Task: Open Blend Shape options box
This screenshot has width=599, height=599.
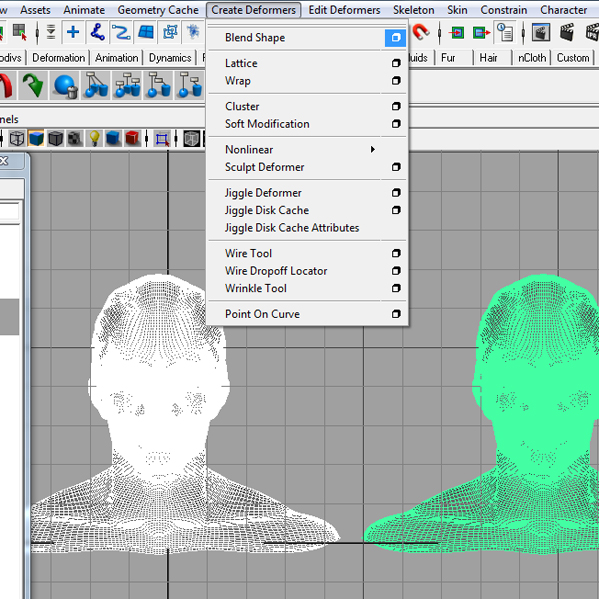Action: 395,38
